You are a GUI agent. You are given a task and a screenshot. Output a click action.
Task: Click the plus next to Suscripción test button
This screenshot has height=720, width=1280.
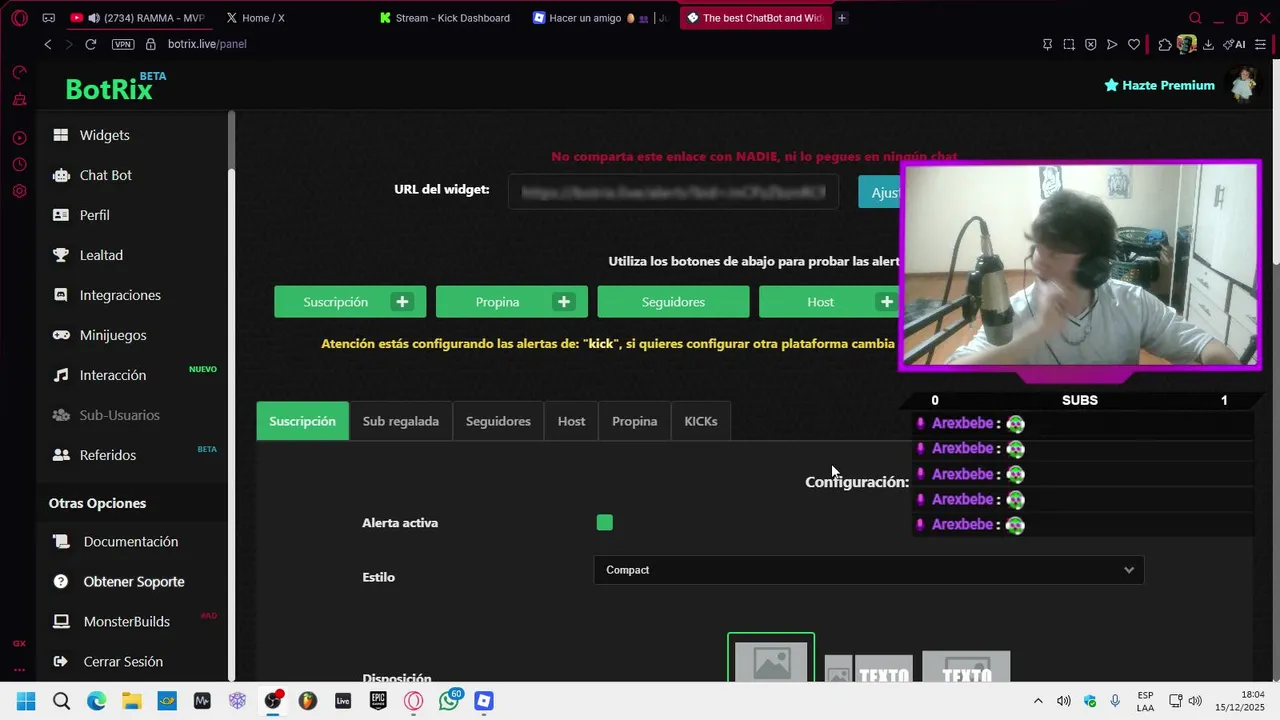click(402, 302)
